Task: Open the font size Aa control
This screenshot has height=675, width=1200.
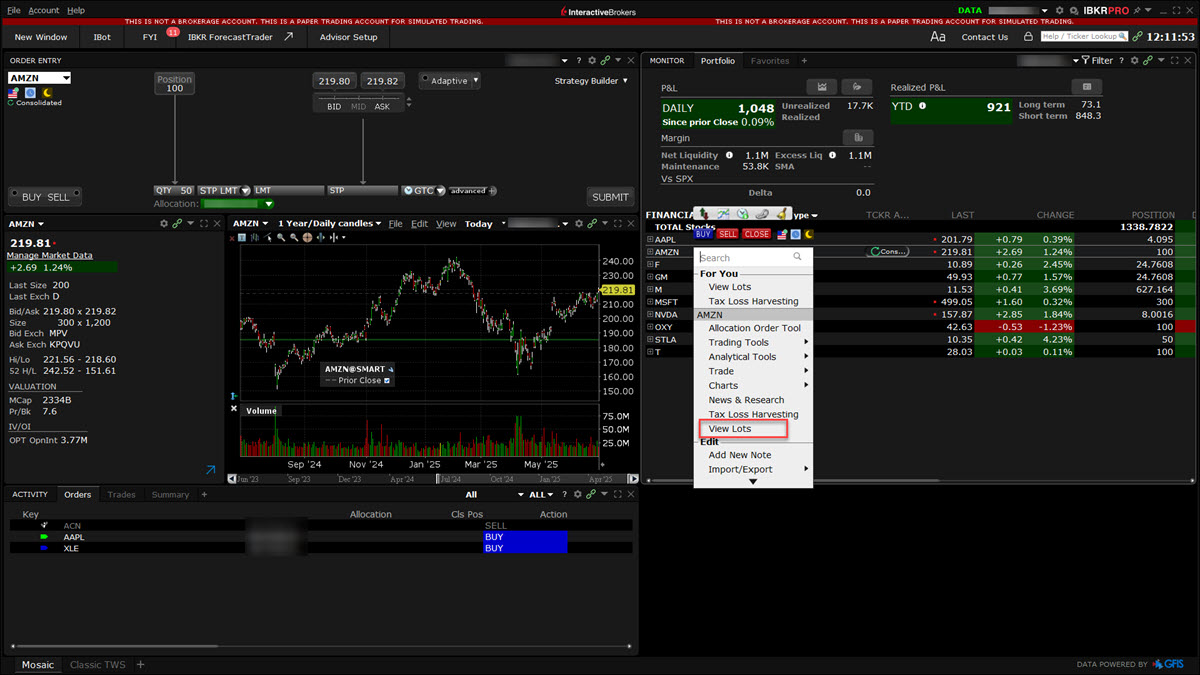Action: coord(937,37)
